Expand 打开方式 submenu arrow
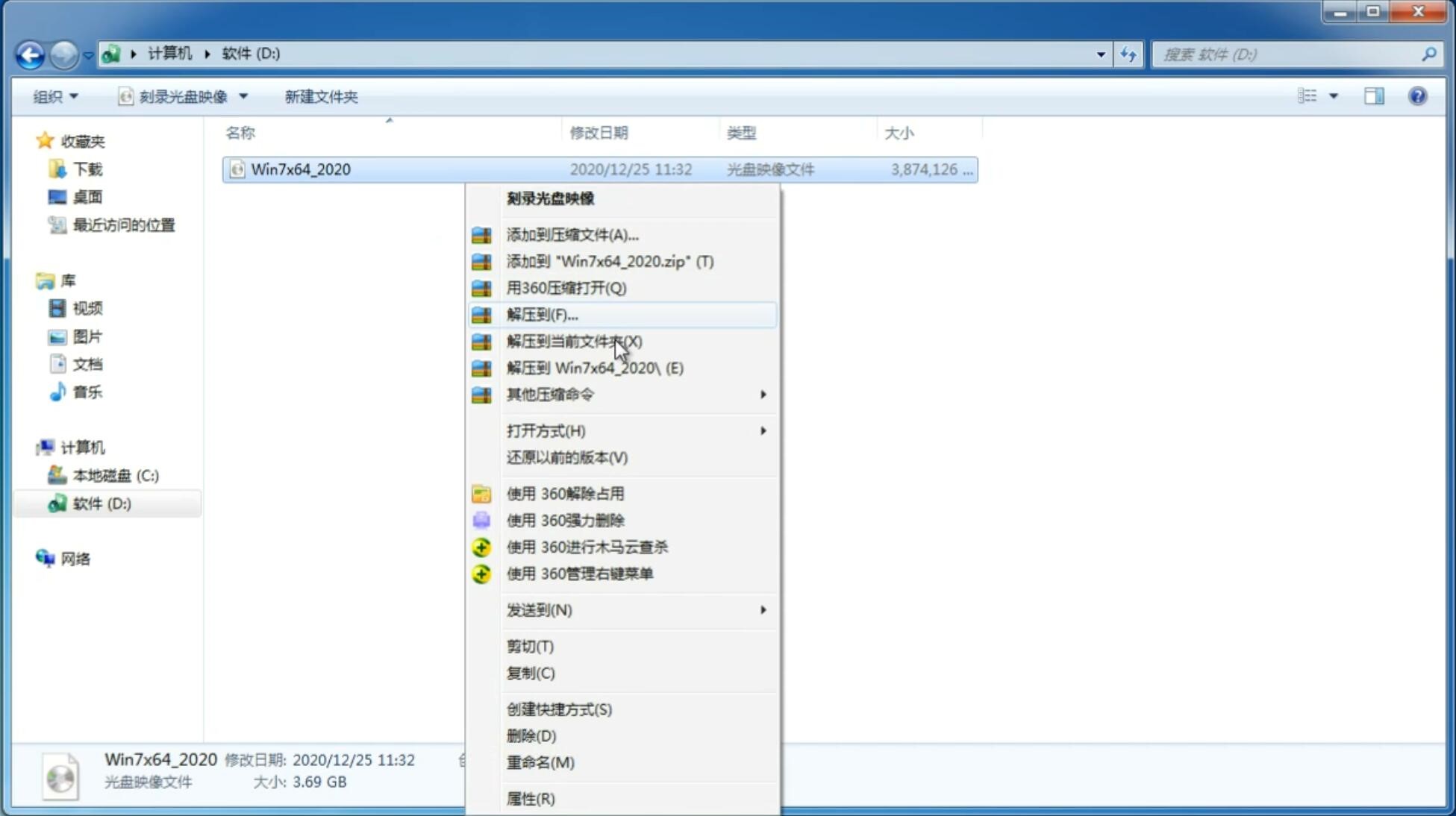The height and width of the screenshot is (816, 1456). coord(764,430)
